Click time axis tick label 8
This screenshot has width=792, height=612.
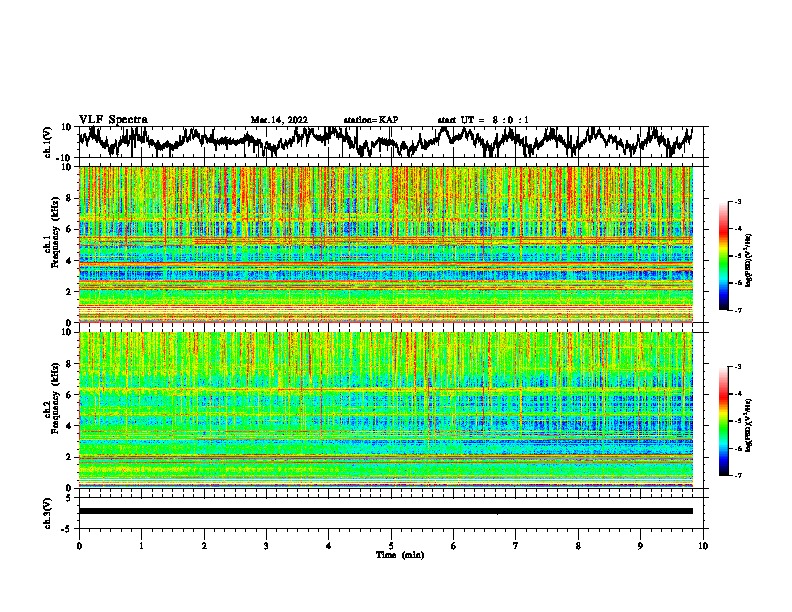coord(578,546)
